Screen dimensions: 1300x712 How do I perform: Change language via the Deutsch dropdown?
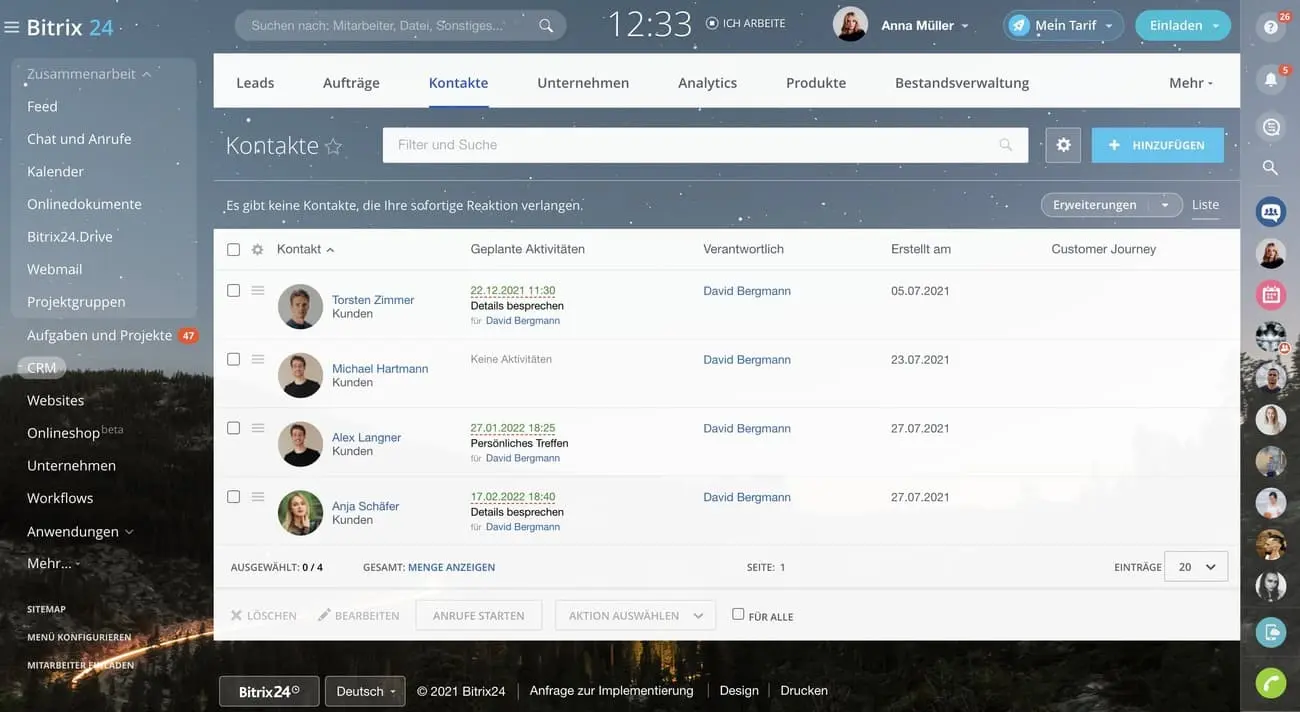coord(365,691)
